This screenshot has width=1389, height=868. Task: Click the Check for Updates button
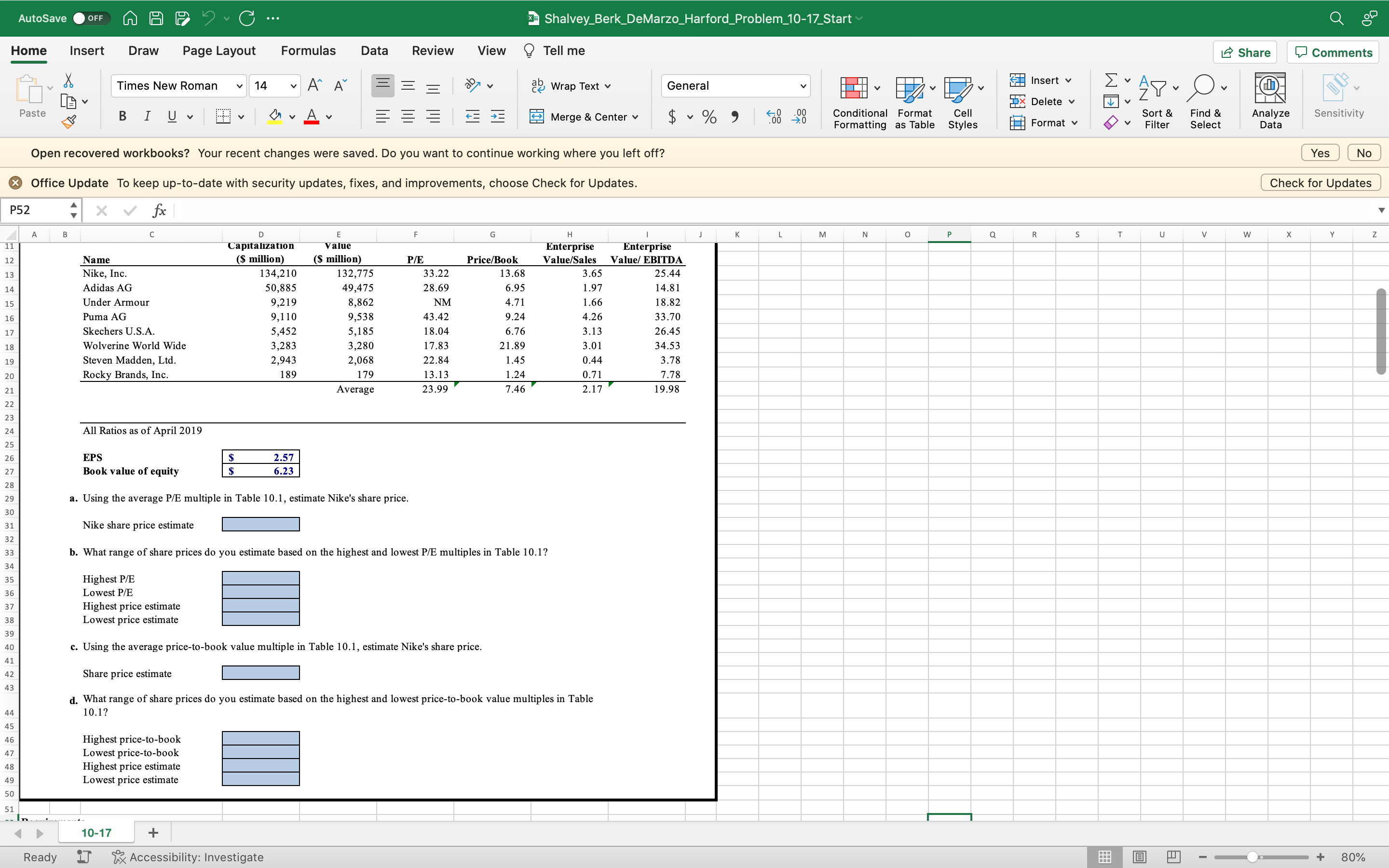click(1320, 183)
